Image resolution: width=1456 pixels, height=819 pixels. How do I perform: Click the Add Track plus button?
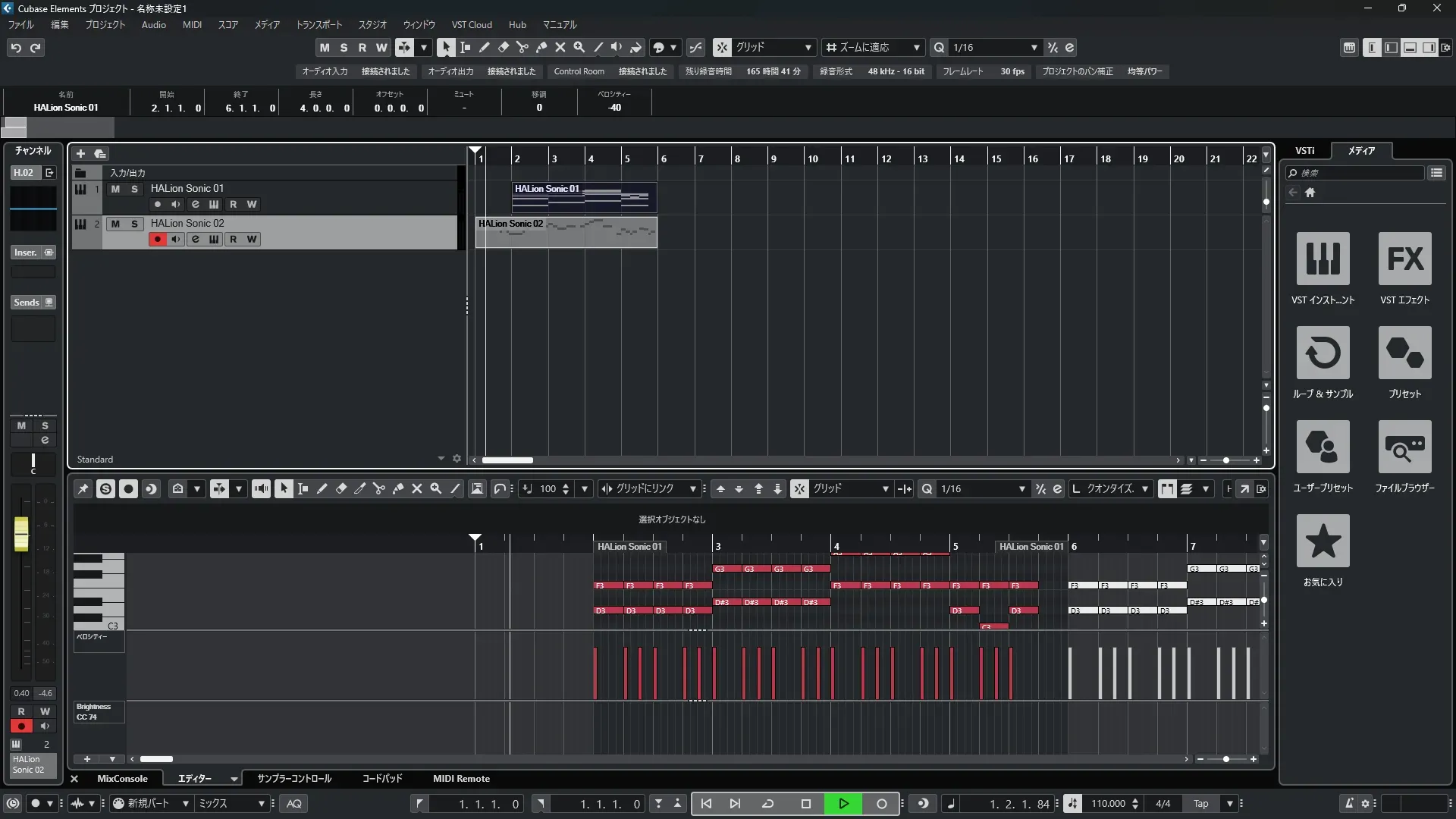(x=80, y=153)
